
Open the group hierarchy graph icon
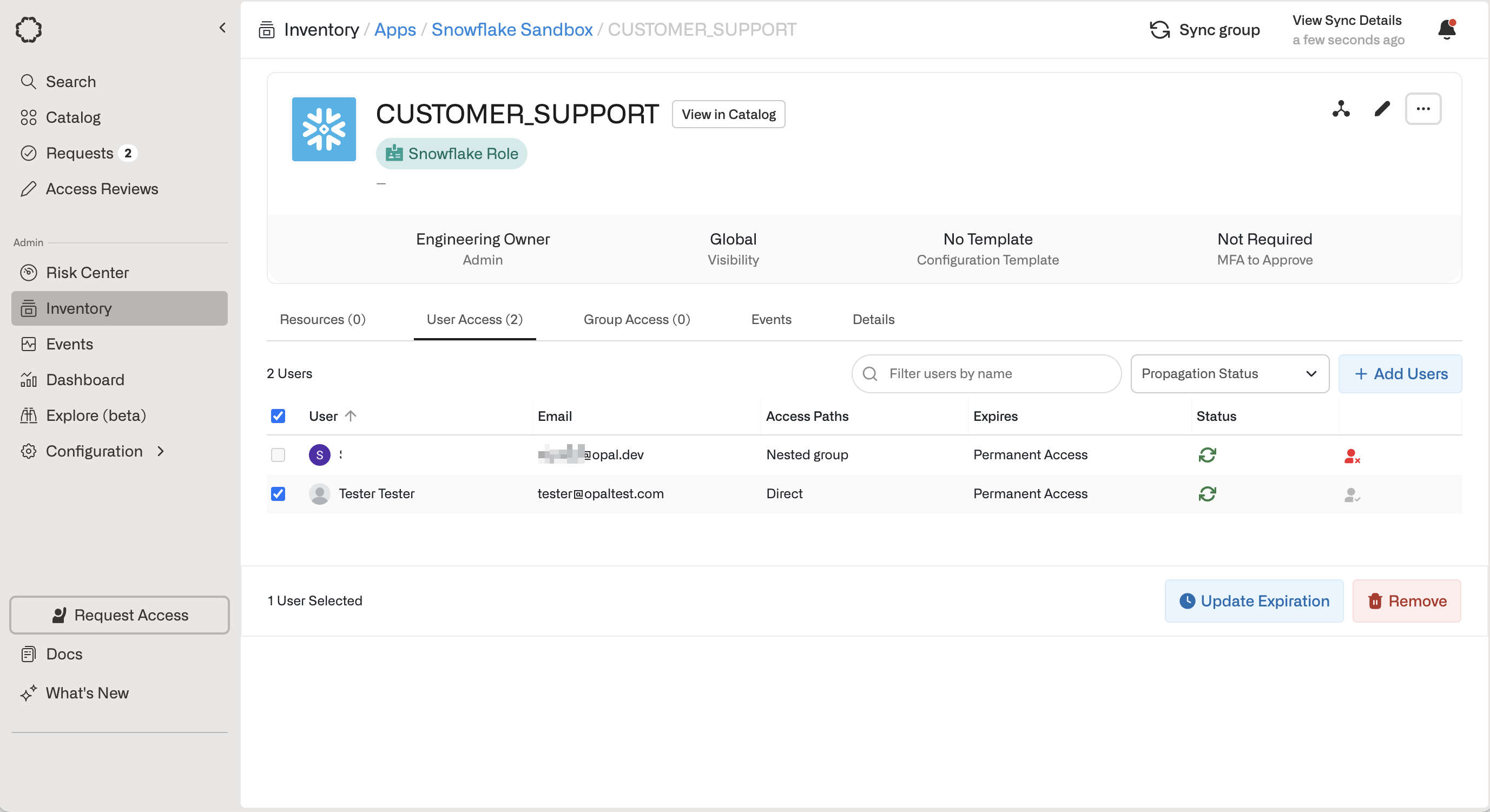coord(1341,109)
